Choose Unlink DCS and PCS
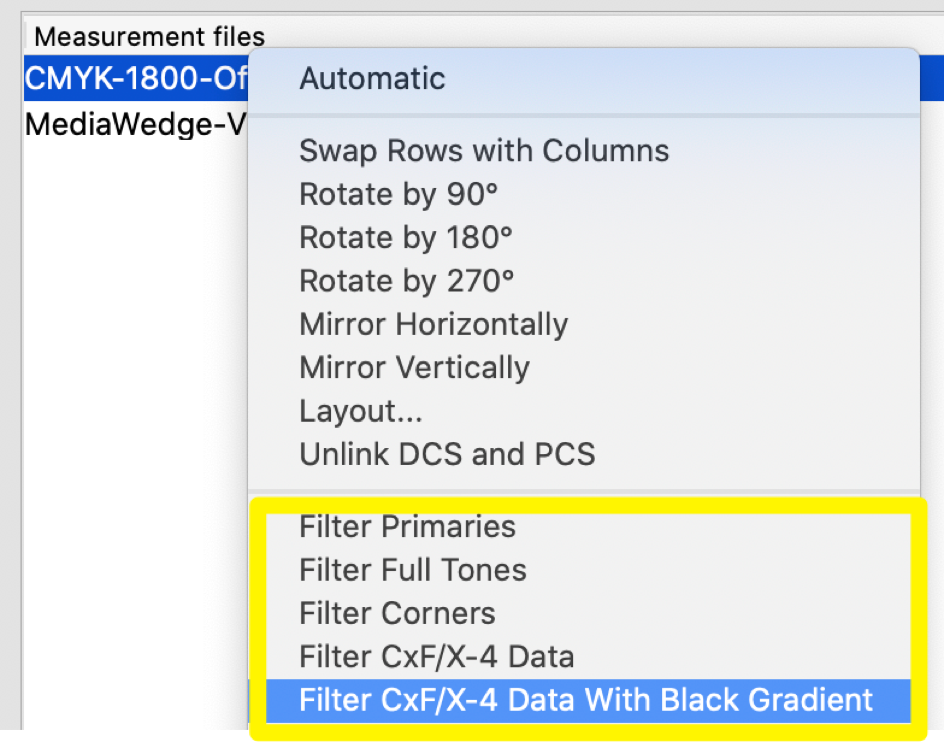The height and width of the screenshot is (742, 944). tap(583, 454)
